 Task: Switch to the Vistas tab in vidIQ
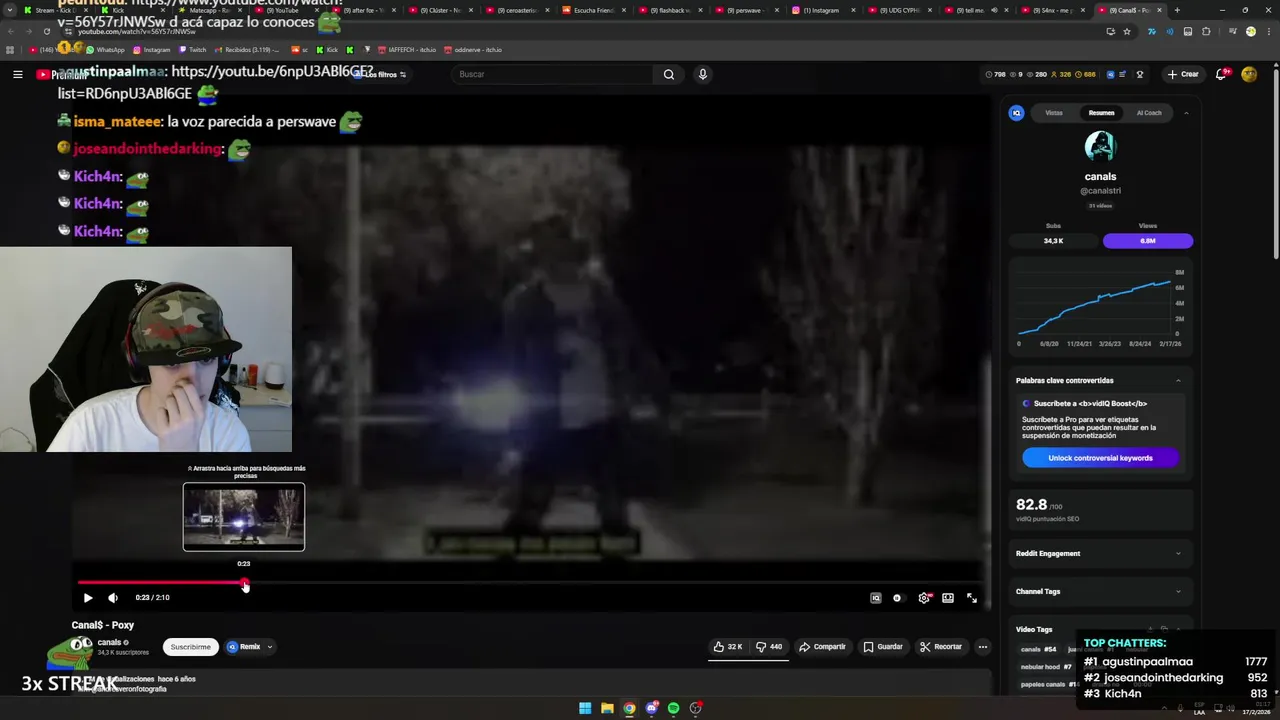coord(1054,113)
